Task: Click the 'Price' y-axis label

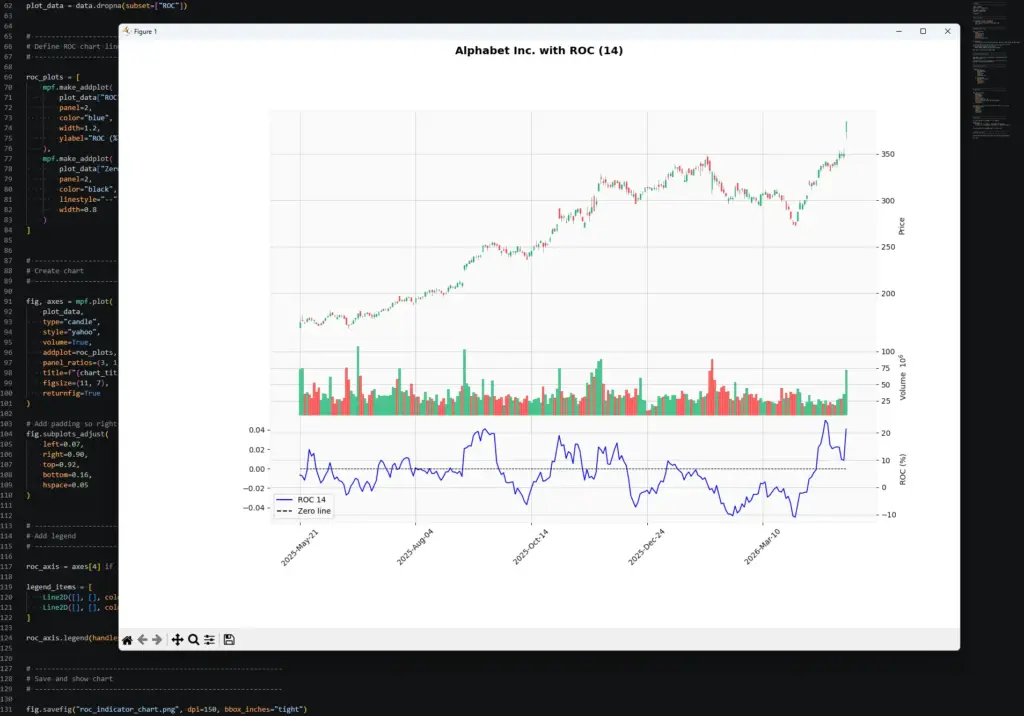Action: 902,226
